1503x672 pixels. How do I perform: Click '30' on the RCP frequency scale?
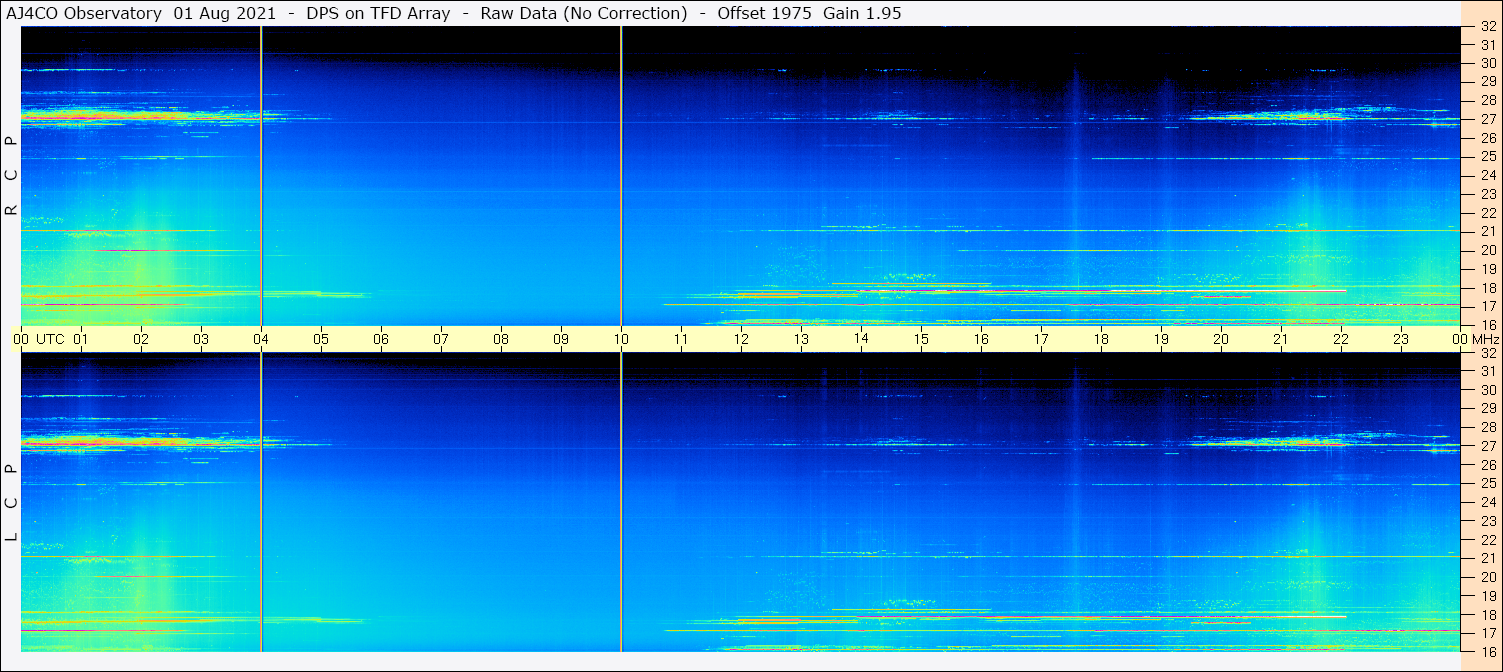(1487, 63)
